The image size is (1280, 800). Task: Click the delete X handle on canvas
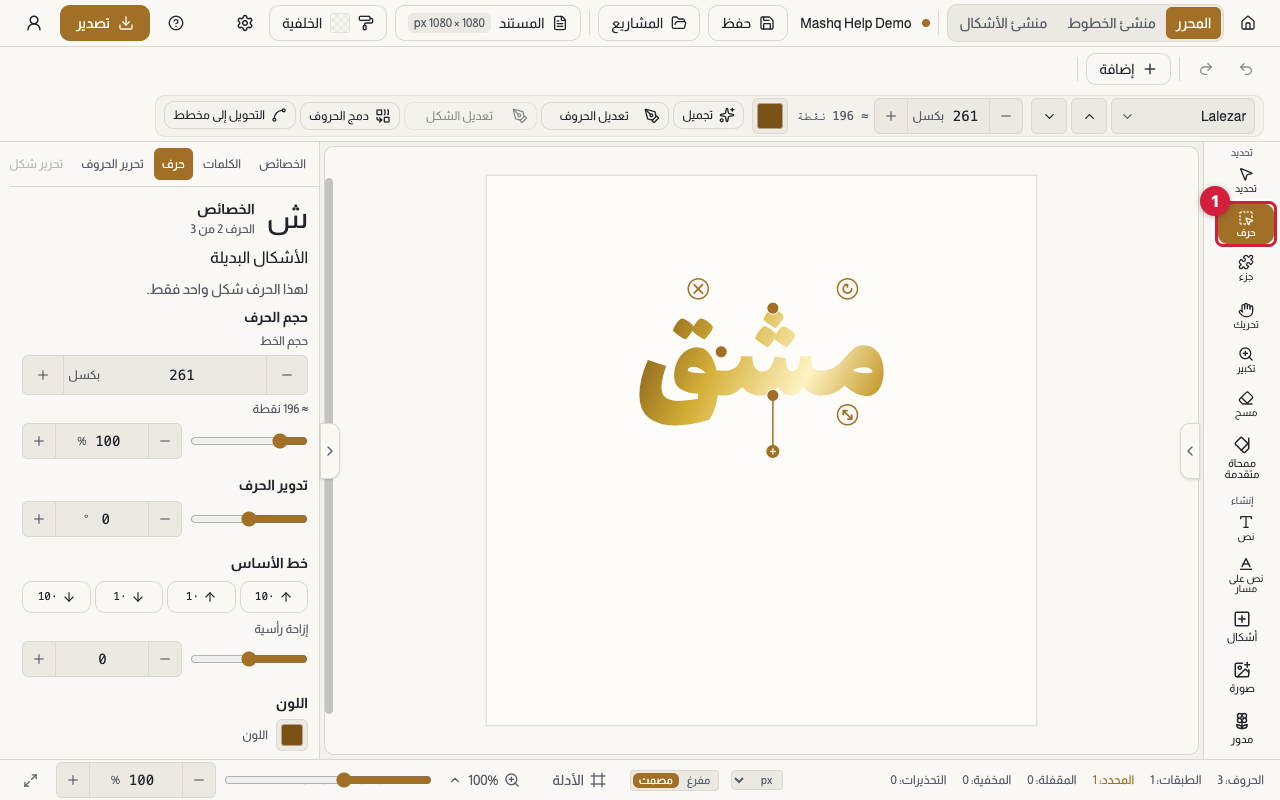698,289
